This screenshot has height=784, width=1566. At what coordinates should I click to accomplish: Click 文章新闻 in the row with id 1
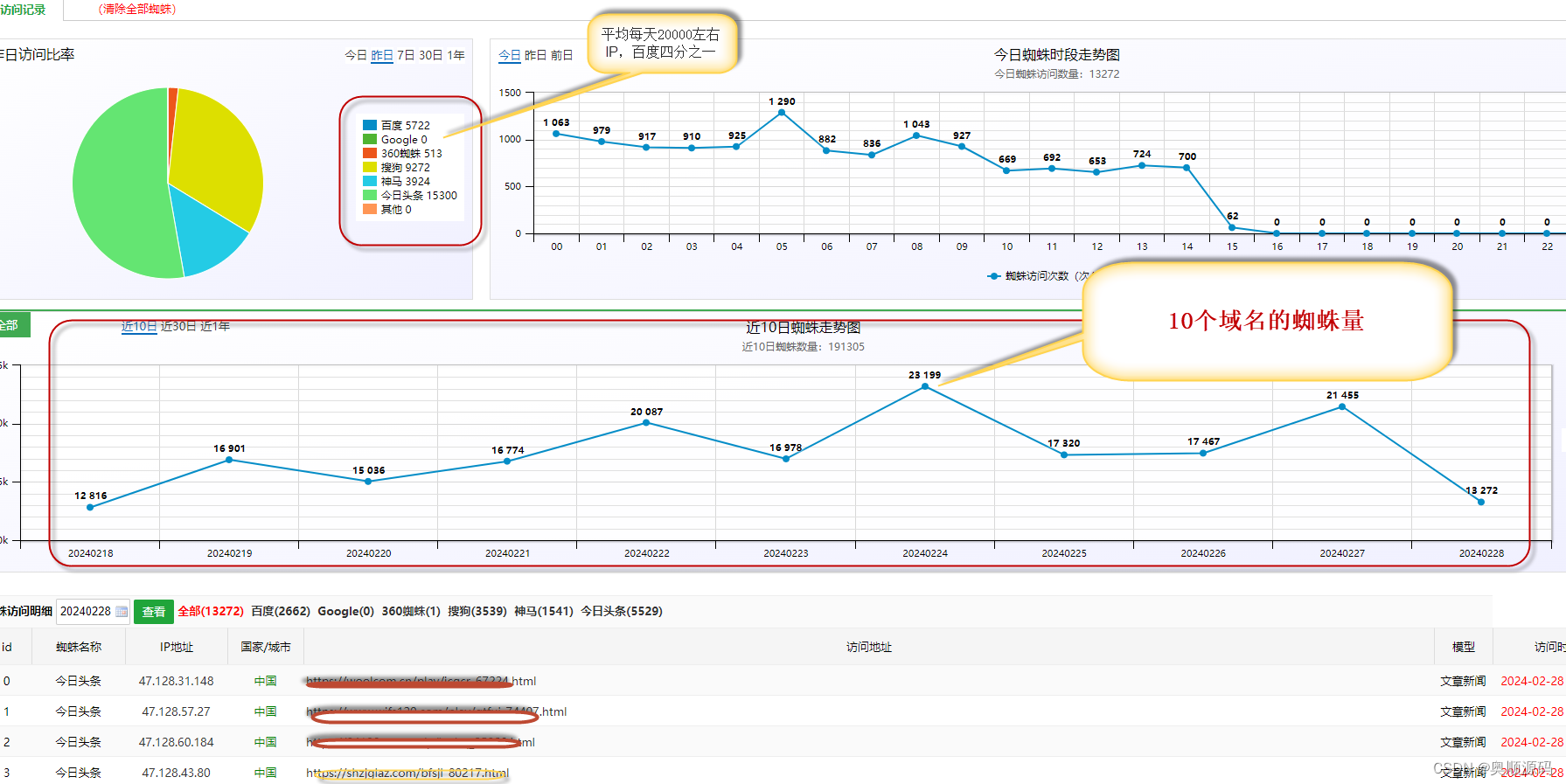coord(1463,711)
